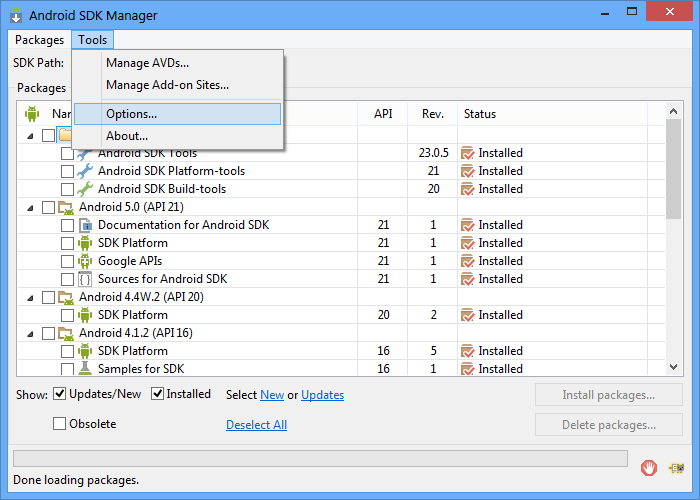The width and height of the screenshot is (700, 500).
Task: Check the Google APIs checkbox
Action: coord(67,261)
